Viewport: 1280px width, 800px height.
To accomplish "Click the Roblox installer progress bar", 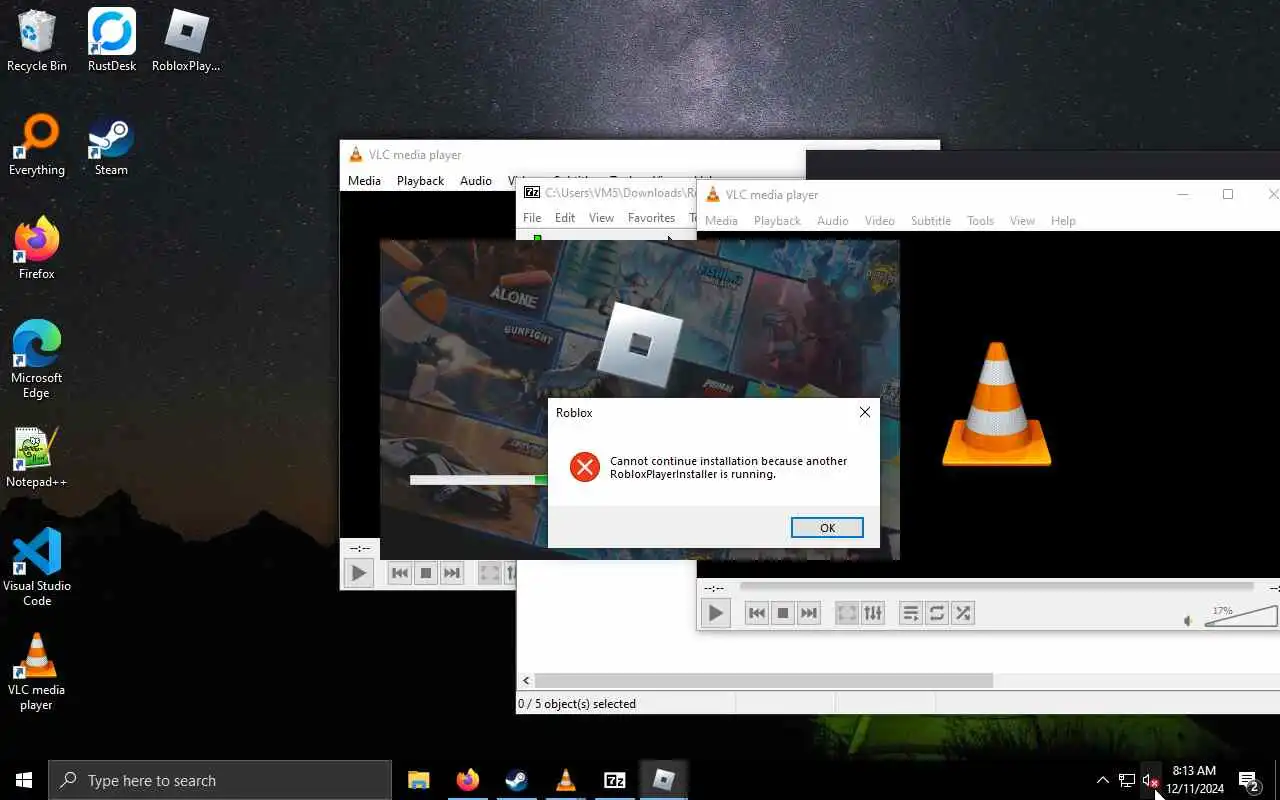I will coord(479,480).
